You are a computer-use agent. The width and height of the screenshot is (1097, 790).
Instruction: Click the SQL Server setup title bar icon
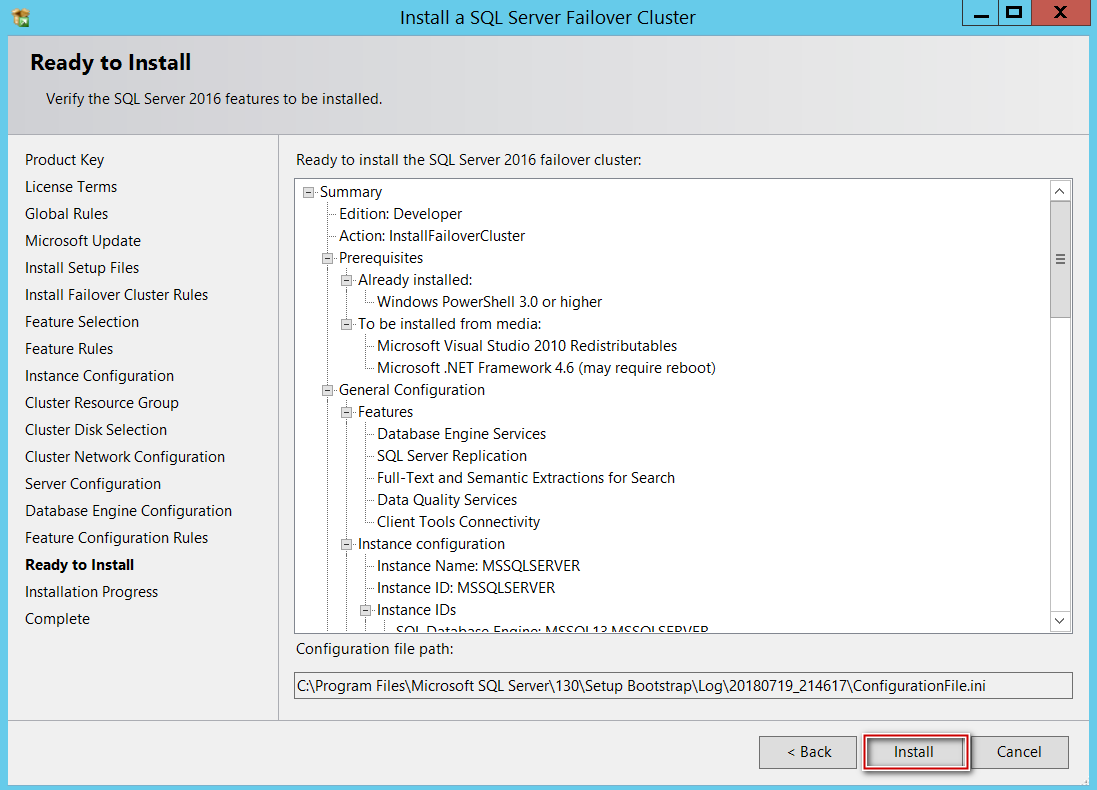[21, 17]
